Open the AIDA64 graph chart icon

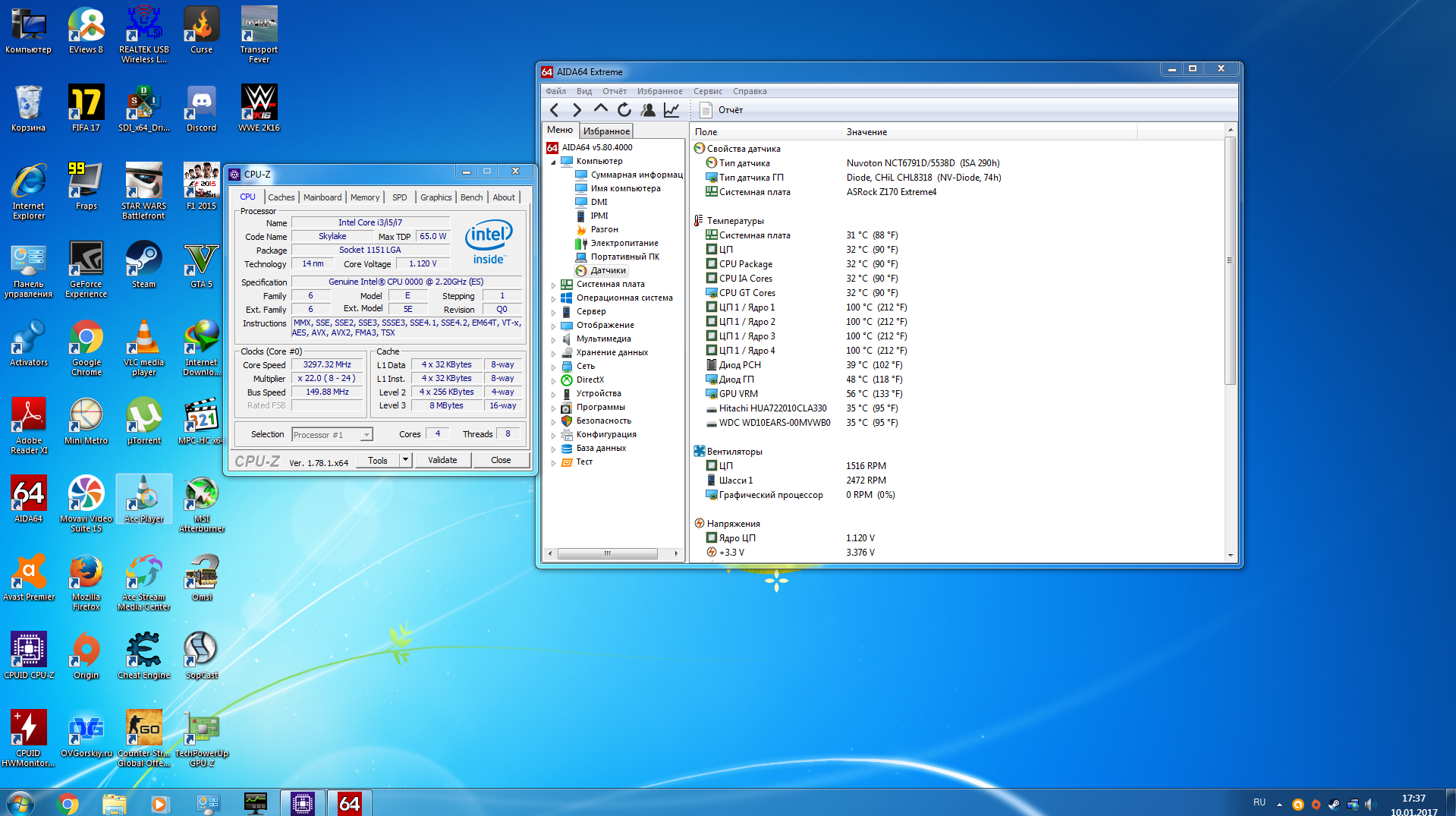[x=671, y=110]
